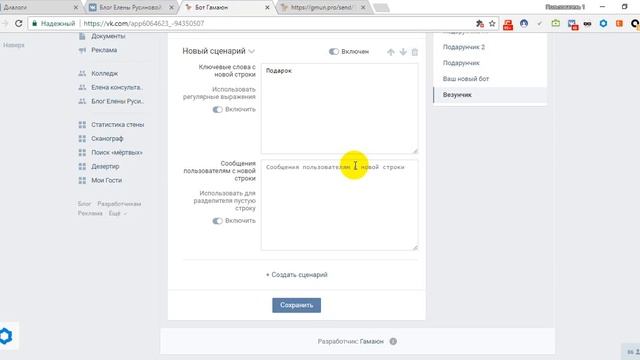This screenshot has width=640, height=360.
Task: Click the Сообщения пользователям message text area
Action: [x=339, y=205]
